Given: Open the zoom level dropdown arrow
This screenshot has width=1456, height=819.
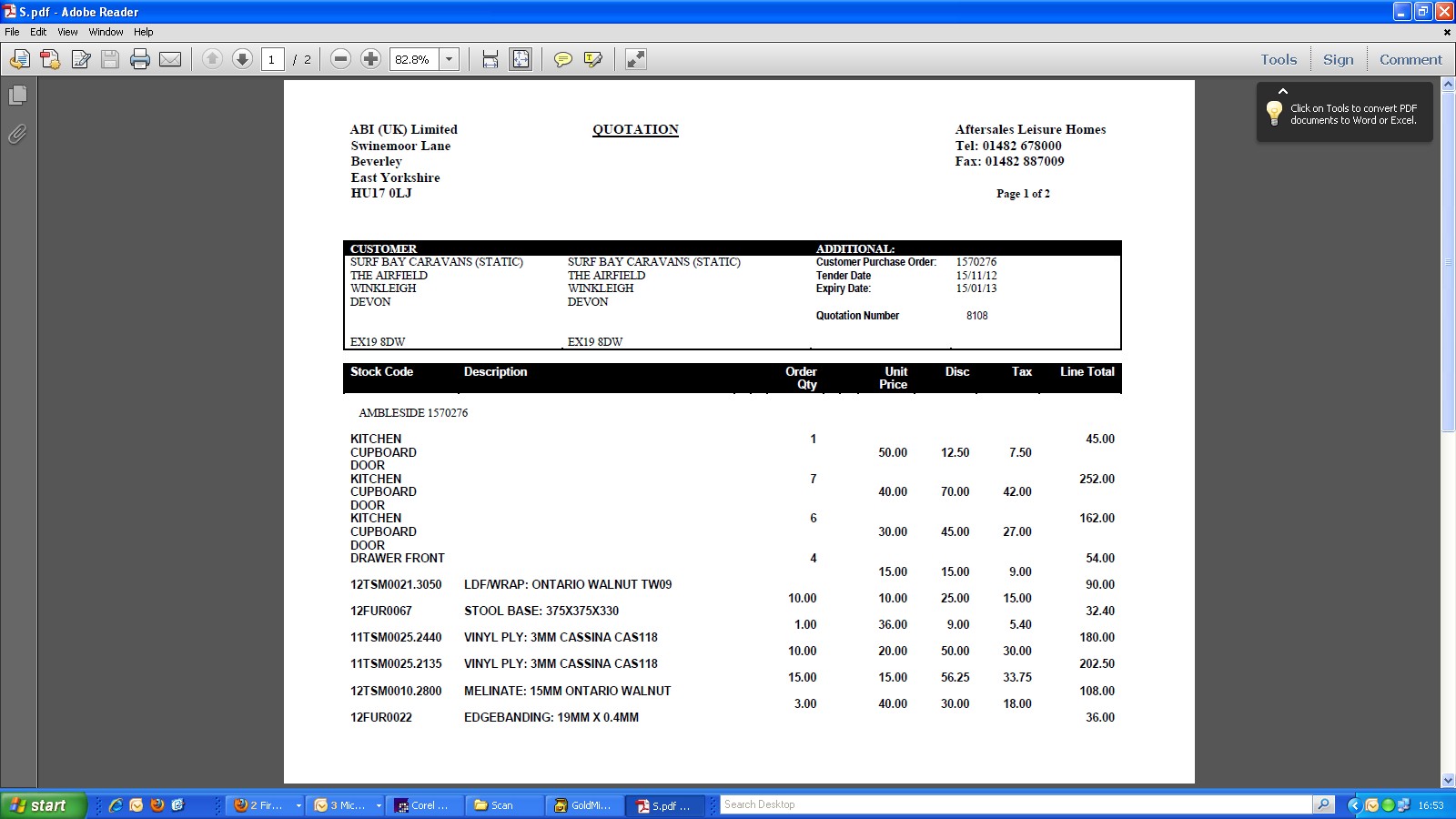Looking at the screenshot, I should pyautogui.click(x=449, y=59).
